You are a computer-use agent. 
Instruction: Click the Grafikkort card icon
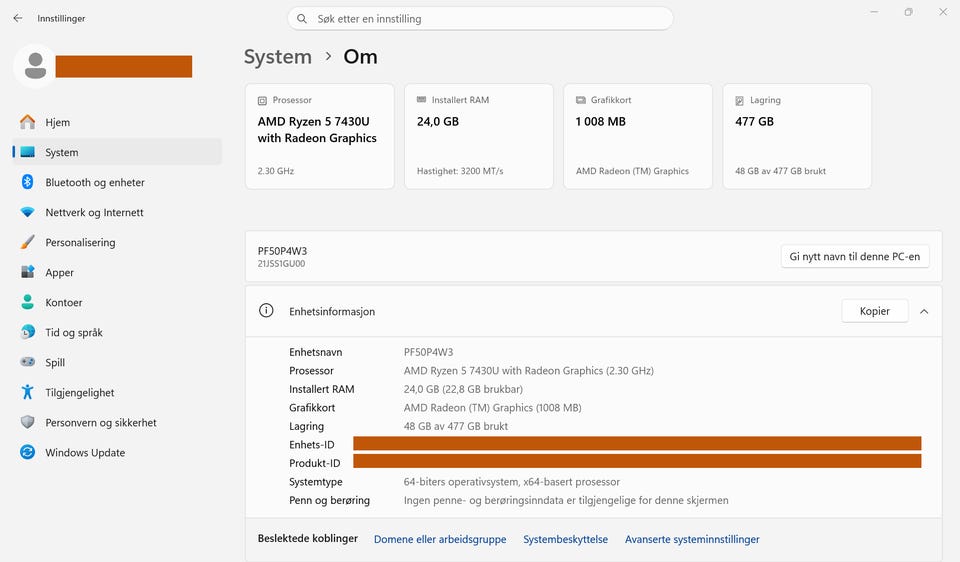(580, 100)
